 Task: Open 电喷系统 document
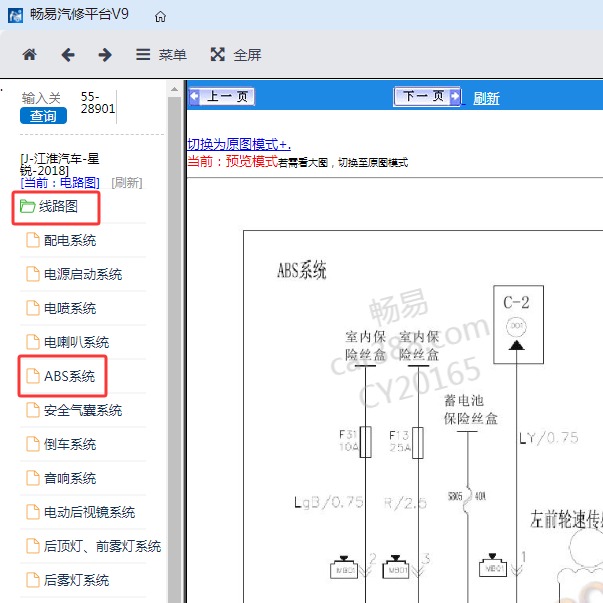tap(70, 308)
